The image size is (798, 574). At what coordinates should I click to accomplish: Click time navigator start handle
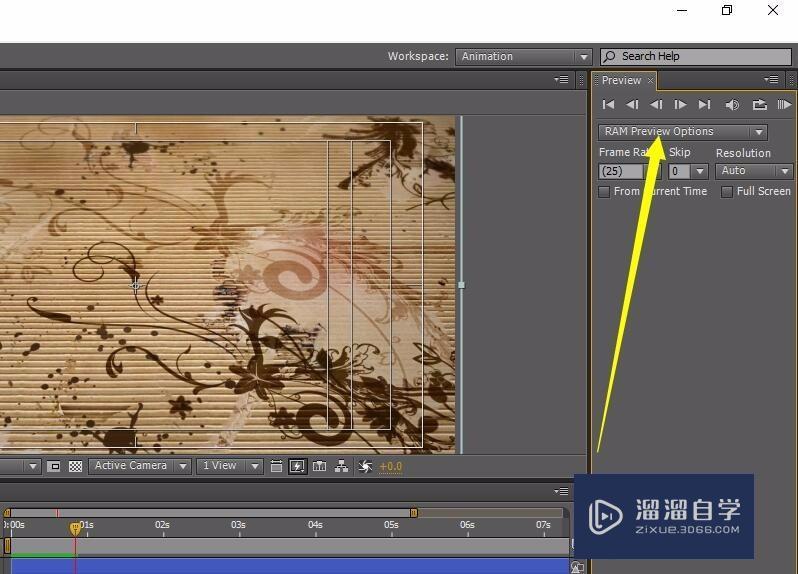[x=7, y=512]
